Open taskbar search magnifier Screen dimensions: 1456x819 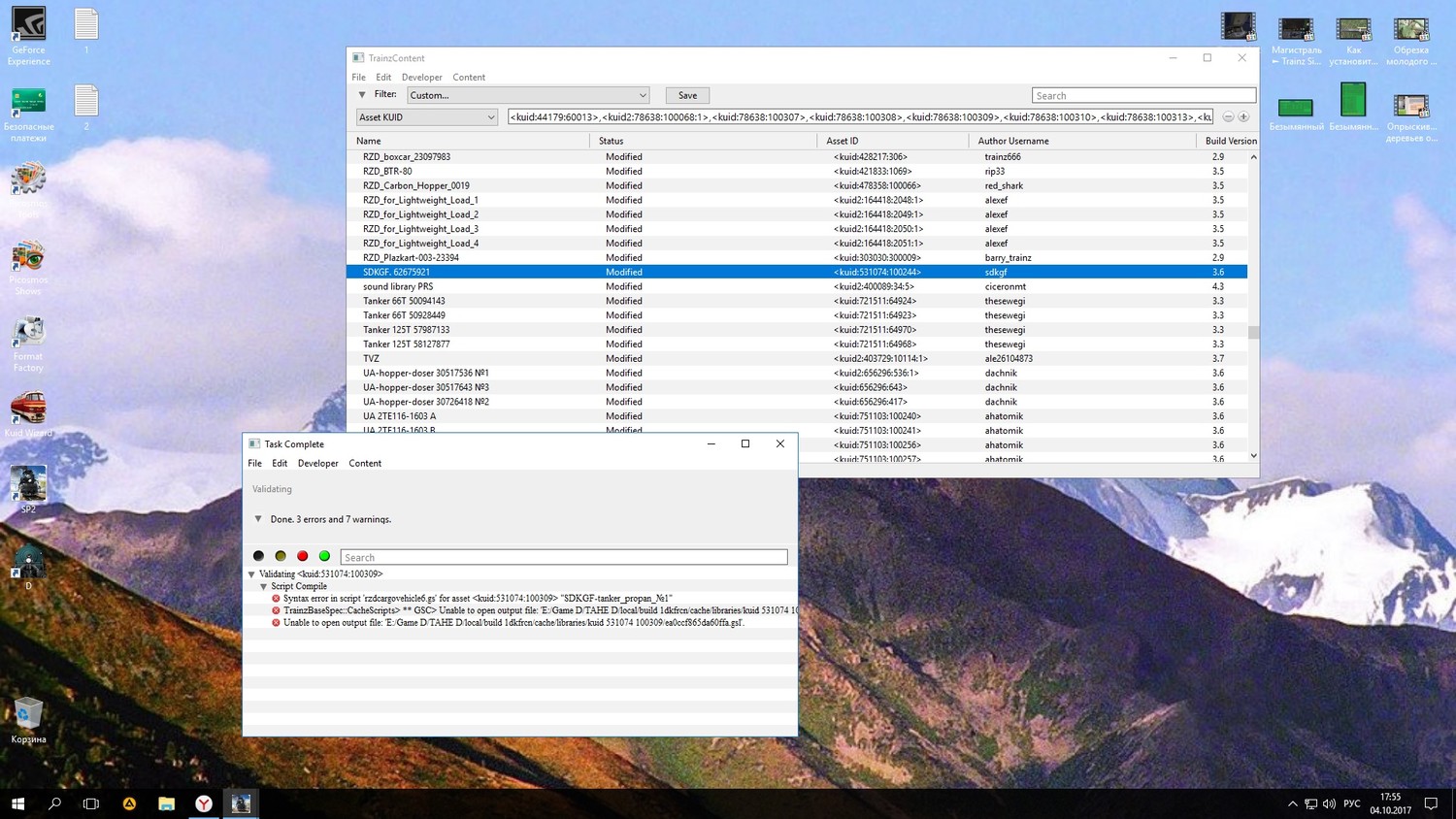click(54, 803)
